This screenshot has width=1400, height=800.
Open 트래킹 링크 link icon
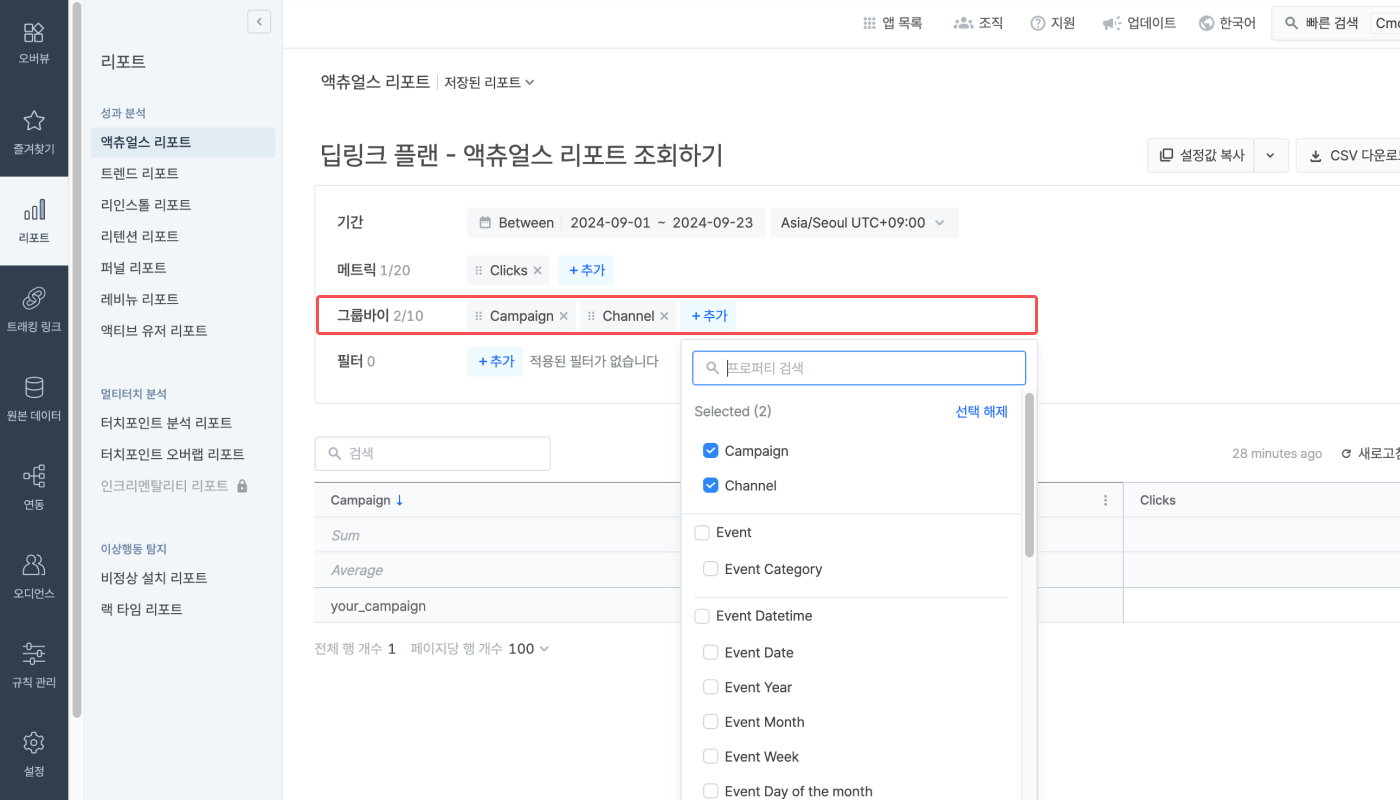point(34,298)
